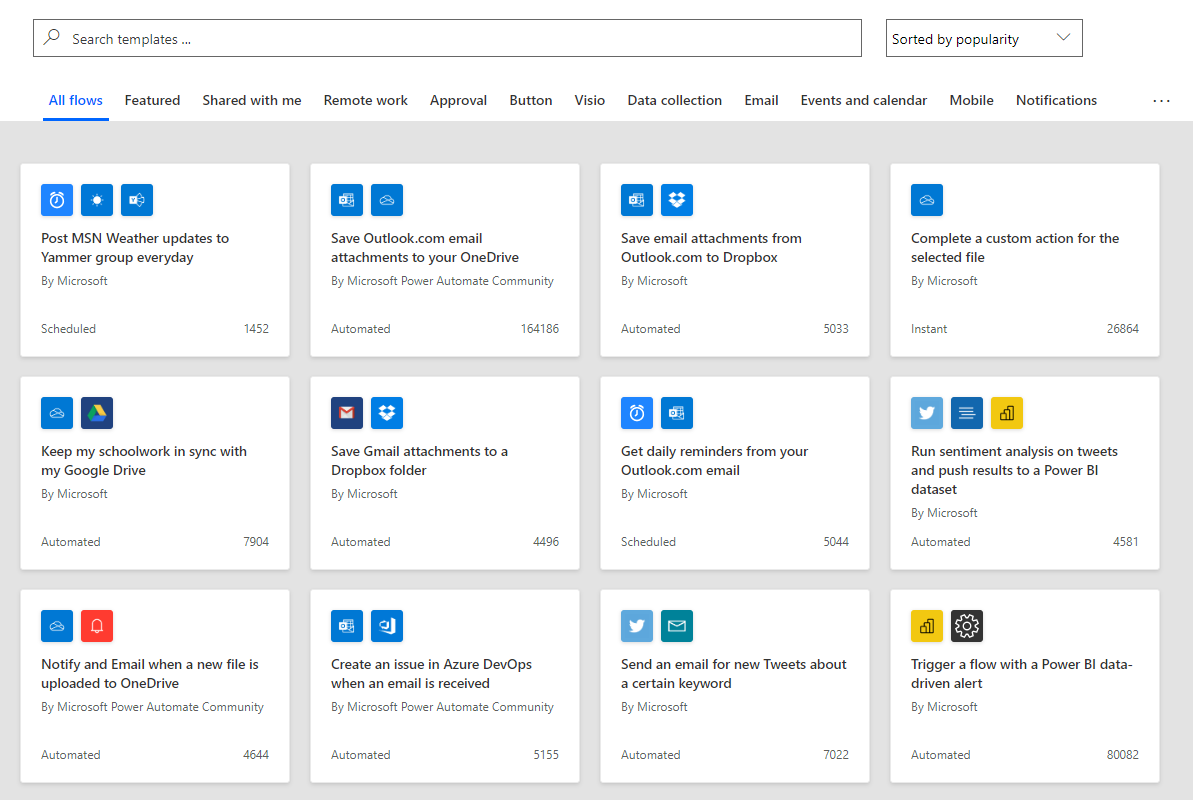1193x800 pixels.
Task: Click the Scheduled label on MSN Weather card
Action: point(68,329)
